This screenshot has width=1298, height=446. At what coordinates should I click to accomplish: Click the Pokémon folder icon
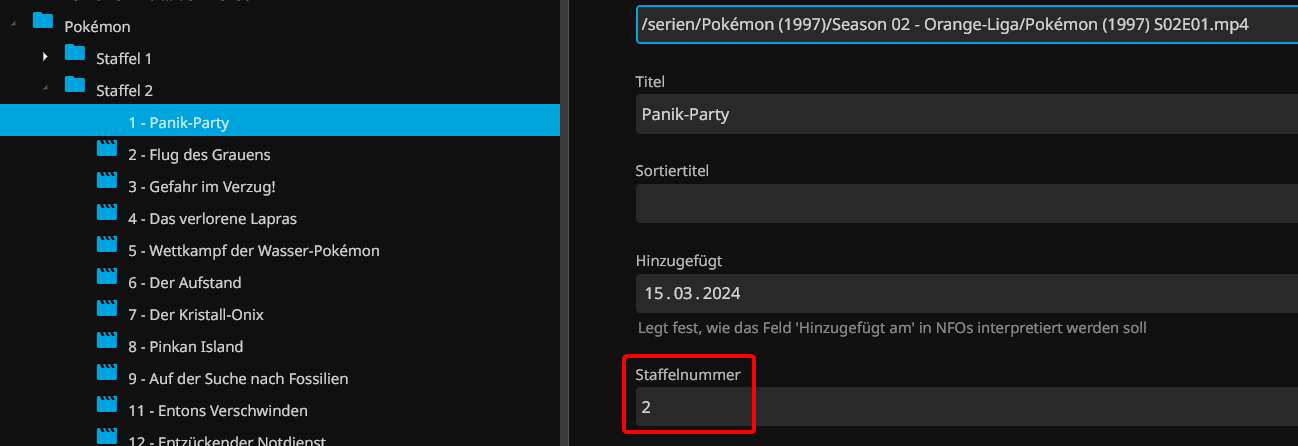point(42,22)
